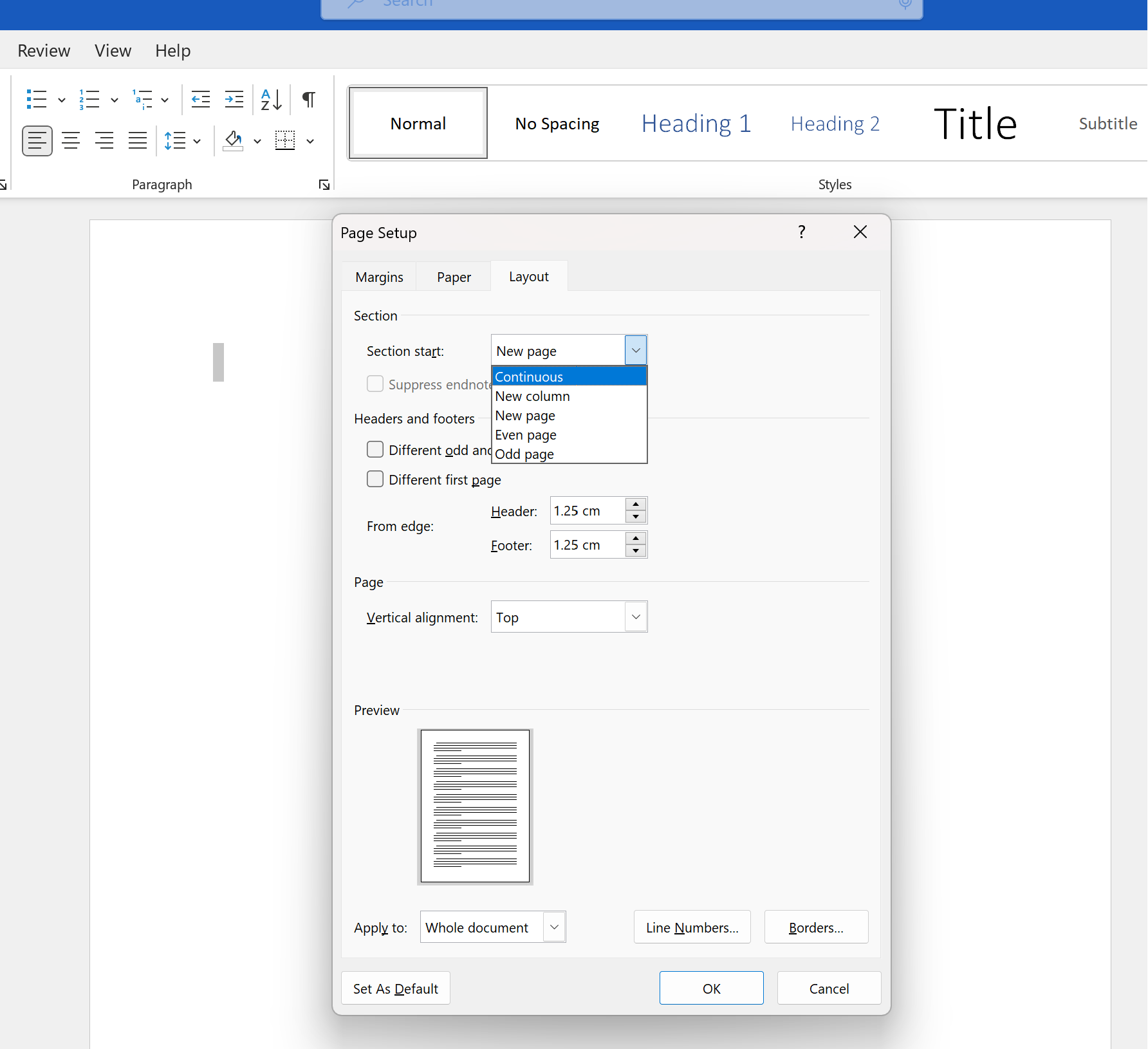
Task: Open the Vertical alignment dropdown
Action: 636,617
